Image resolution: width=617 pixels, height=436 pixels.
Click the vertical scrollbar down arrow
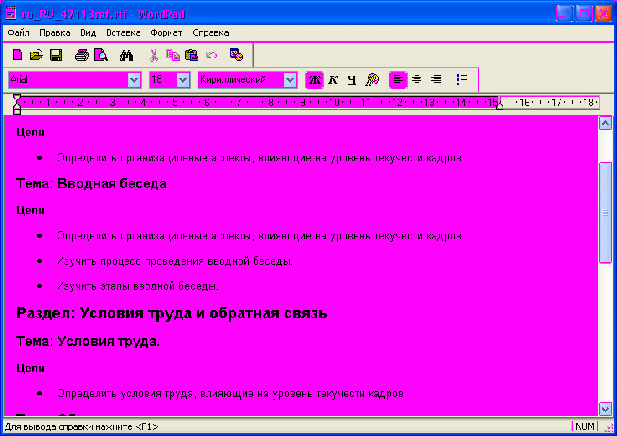(x=604, y=408)
